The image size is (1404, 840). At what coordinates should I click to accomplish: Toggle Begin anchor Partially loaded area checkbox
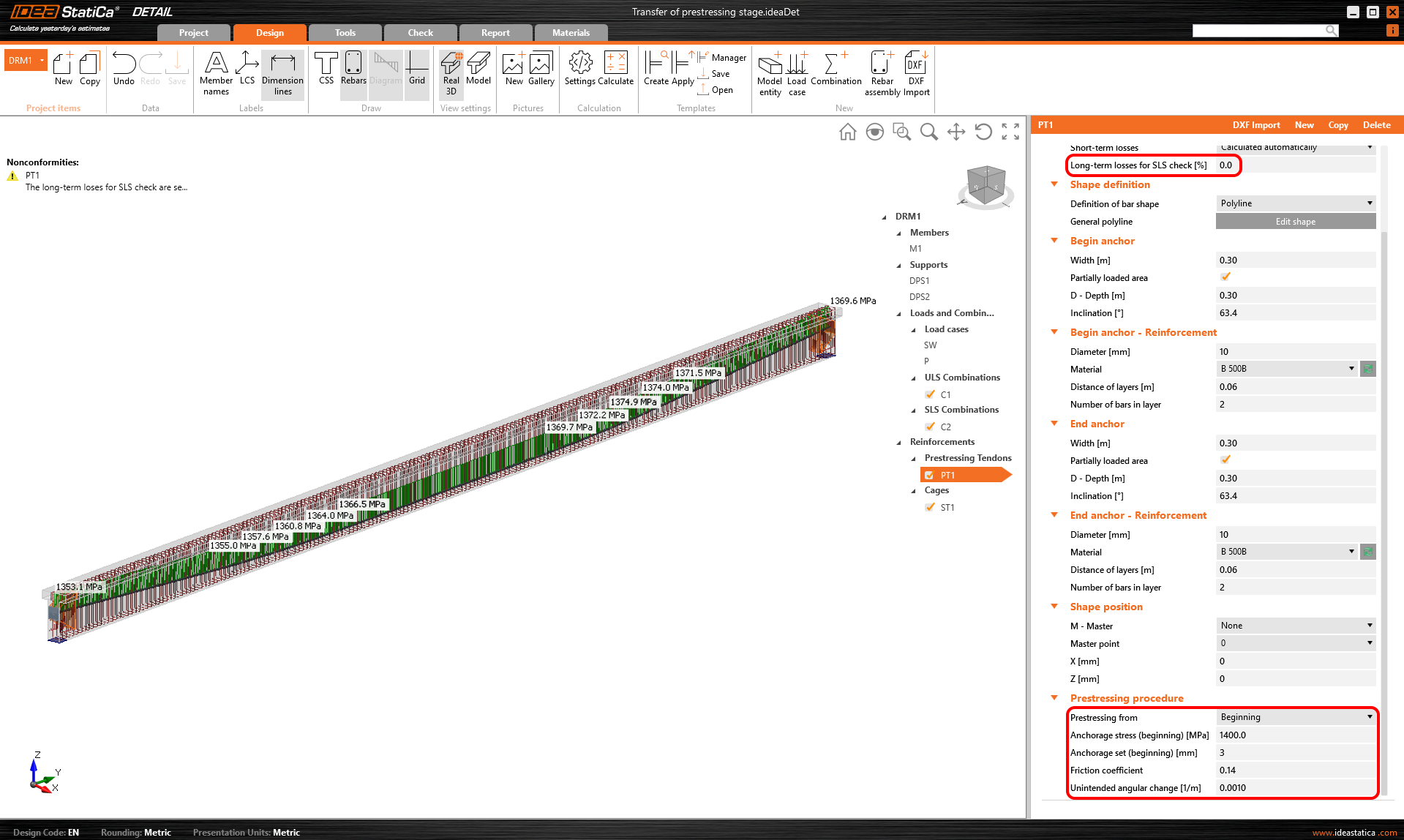pyautogui.click(x=1225, y=277)
